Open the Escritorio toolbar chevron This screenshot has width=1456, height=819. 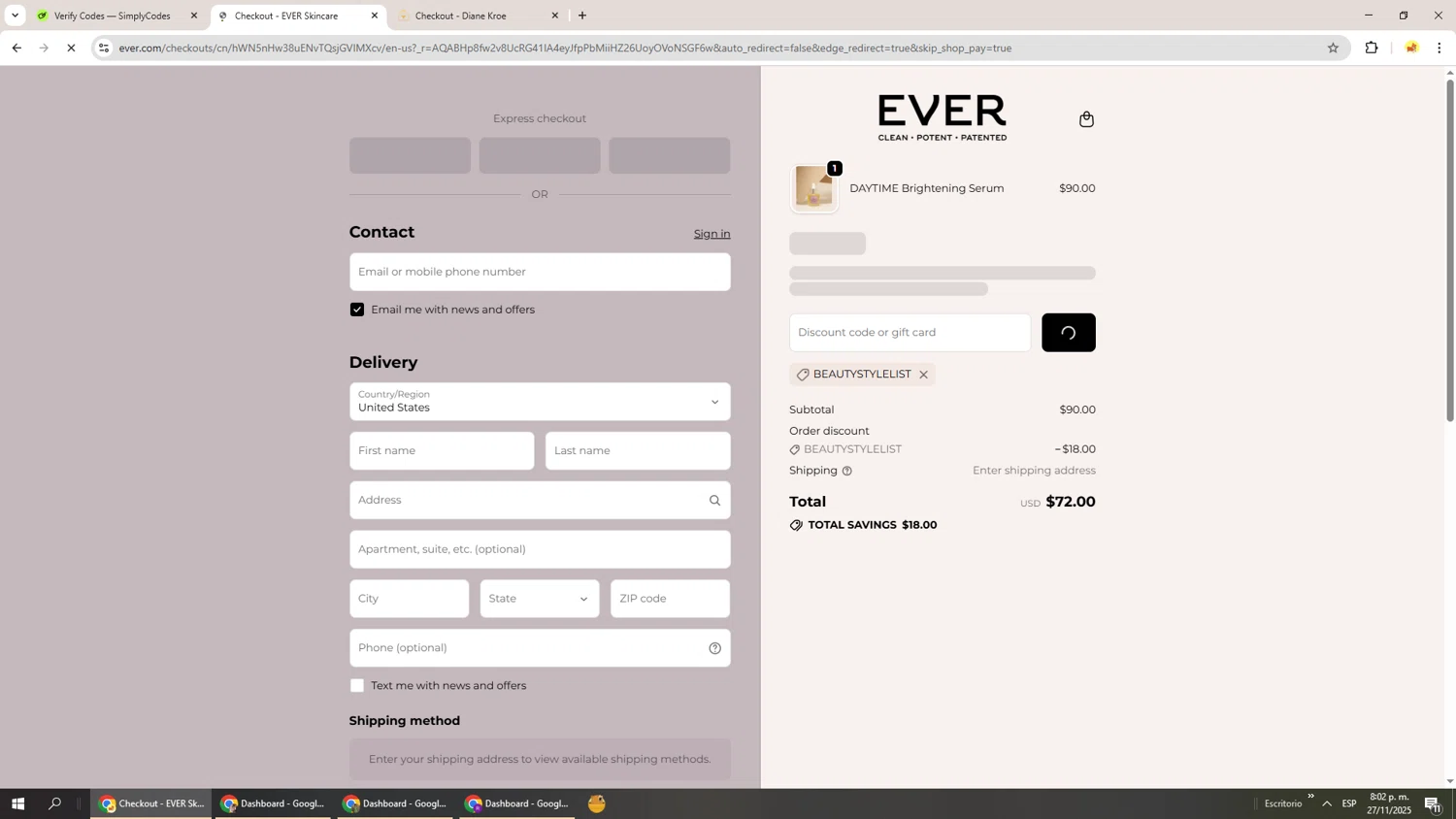tap(1310, 797)
